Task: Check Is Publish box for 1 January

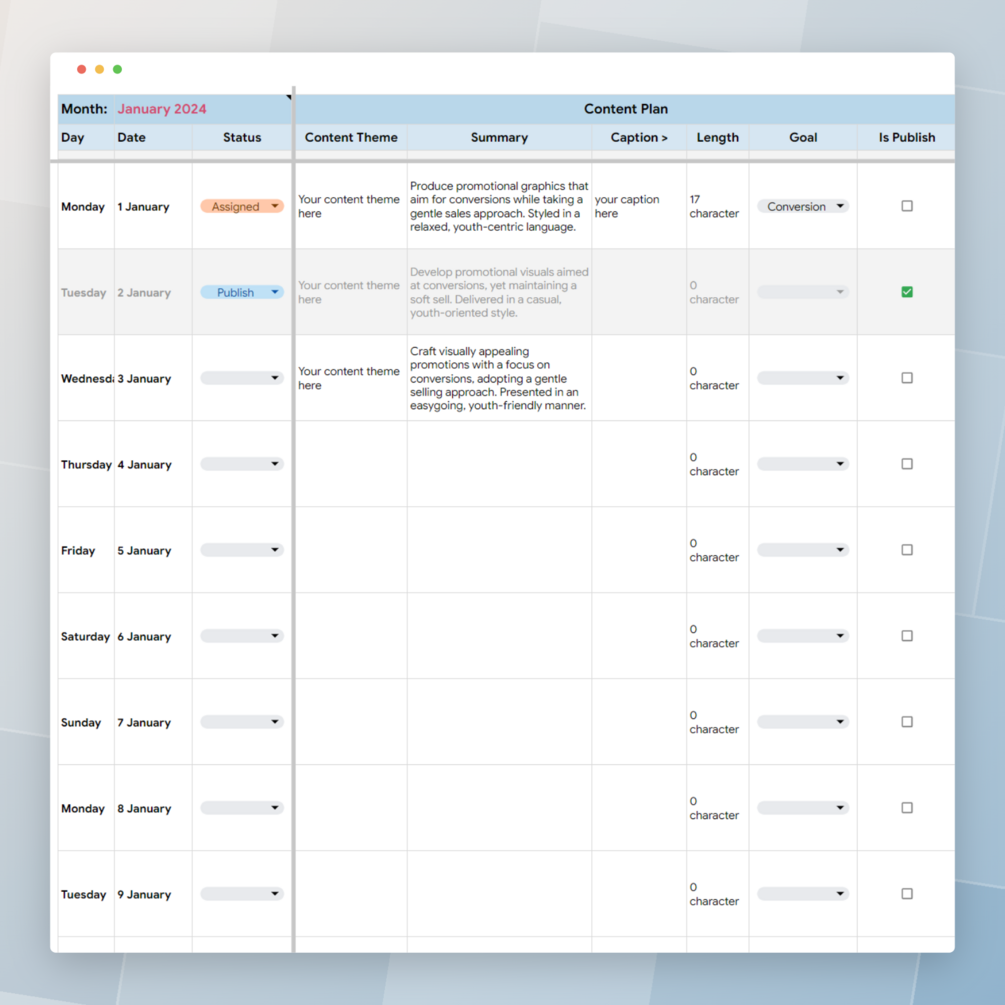Action: click(907, 206)
